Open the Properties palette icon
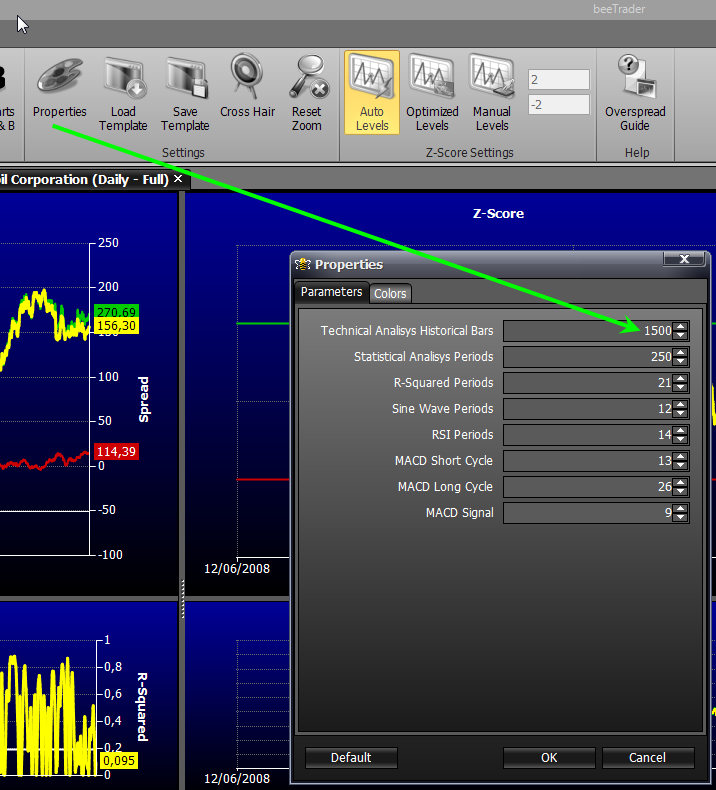716x790 pixels. [x=60, y=78]
